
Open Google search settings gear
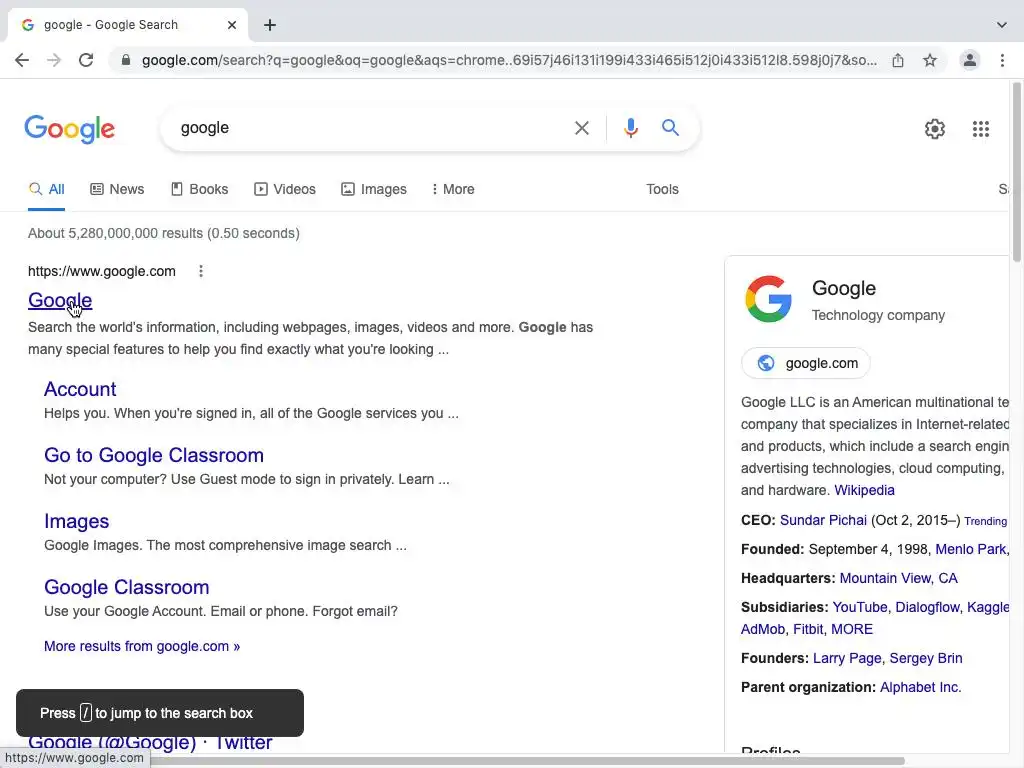pos(935,129)
